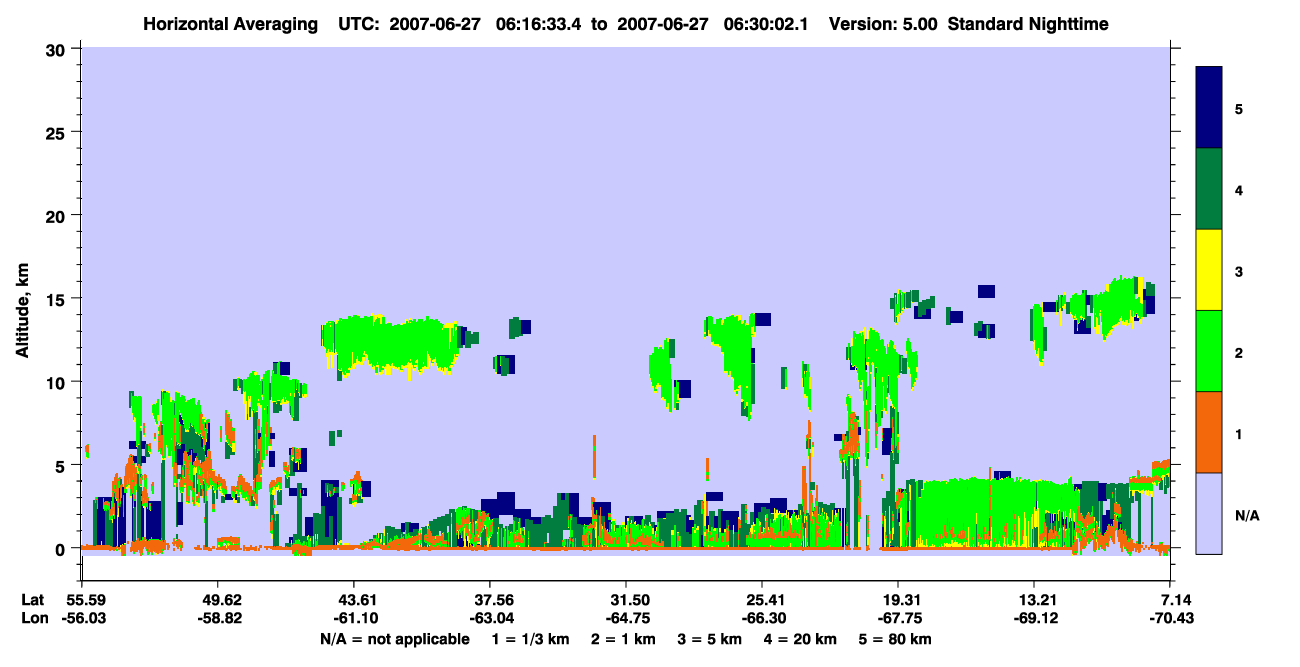Click the large green cloud layer near 13 km altitude

tap(392, 345)
